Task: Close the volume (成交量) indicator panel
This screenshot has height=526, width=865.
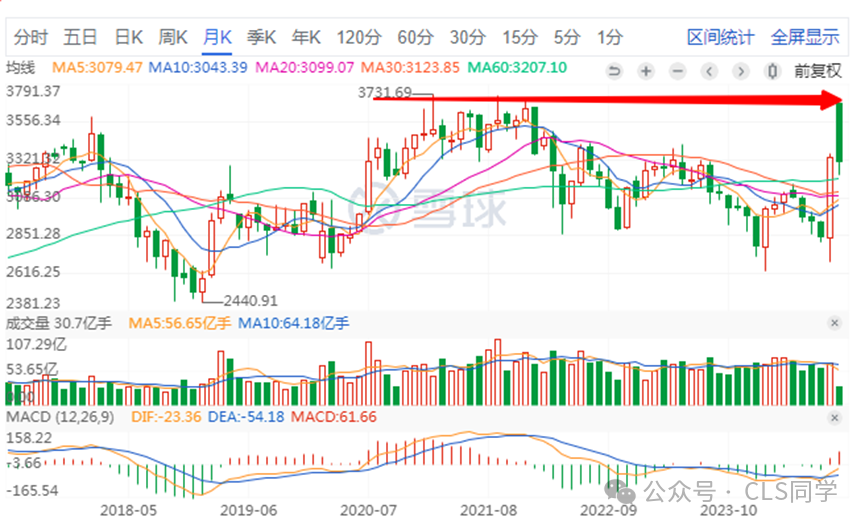Action: click(x=835, y=323)
